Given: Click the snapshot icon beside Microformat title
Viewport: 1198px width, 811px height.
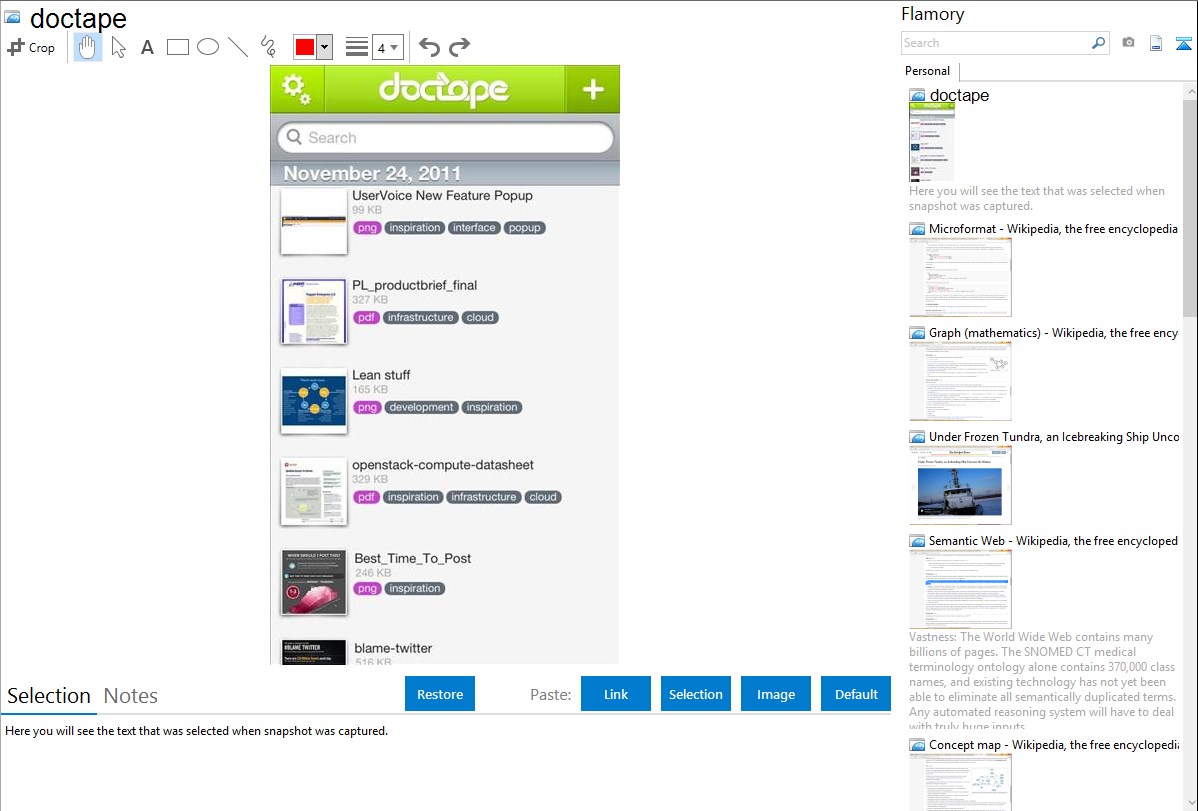Looking at the screenshot, I should [917, 229].
